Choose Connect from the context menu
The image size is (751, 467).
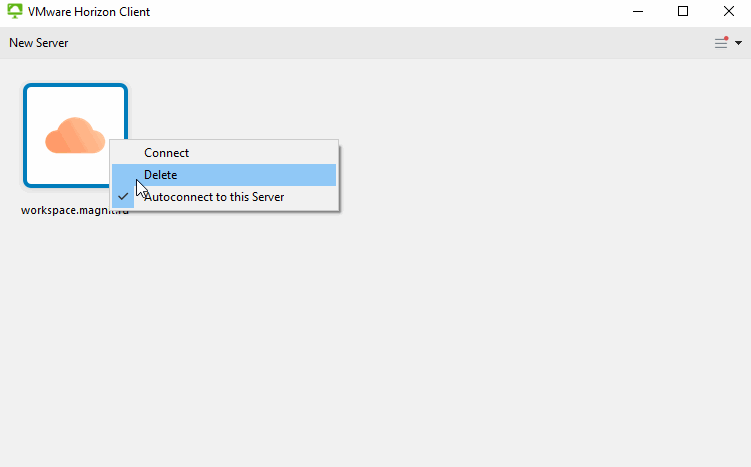click(x=166, y=153)
